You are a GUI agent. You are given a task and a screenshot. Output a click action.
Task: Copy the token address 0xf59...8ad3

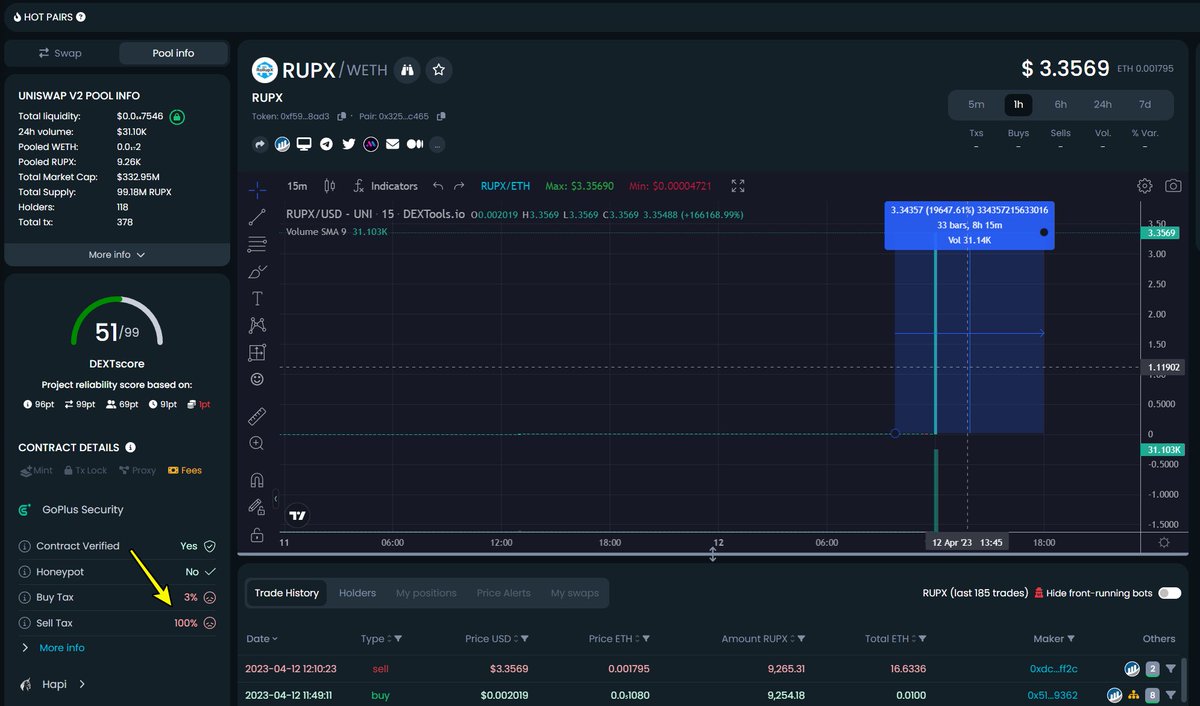(342, 117)
